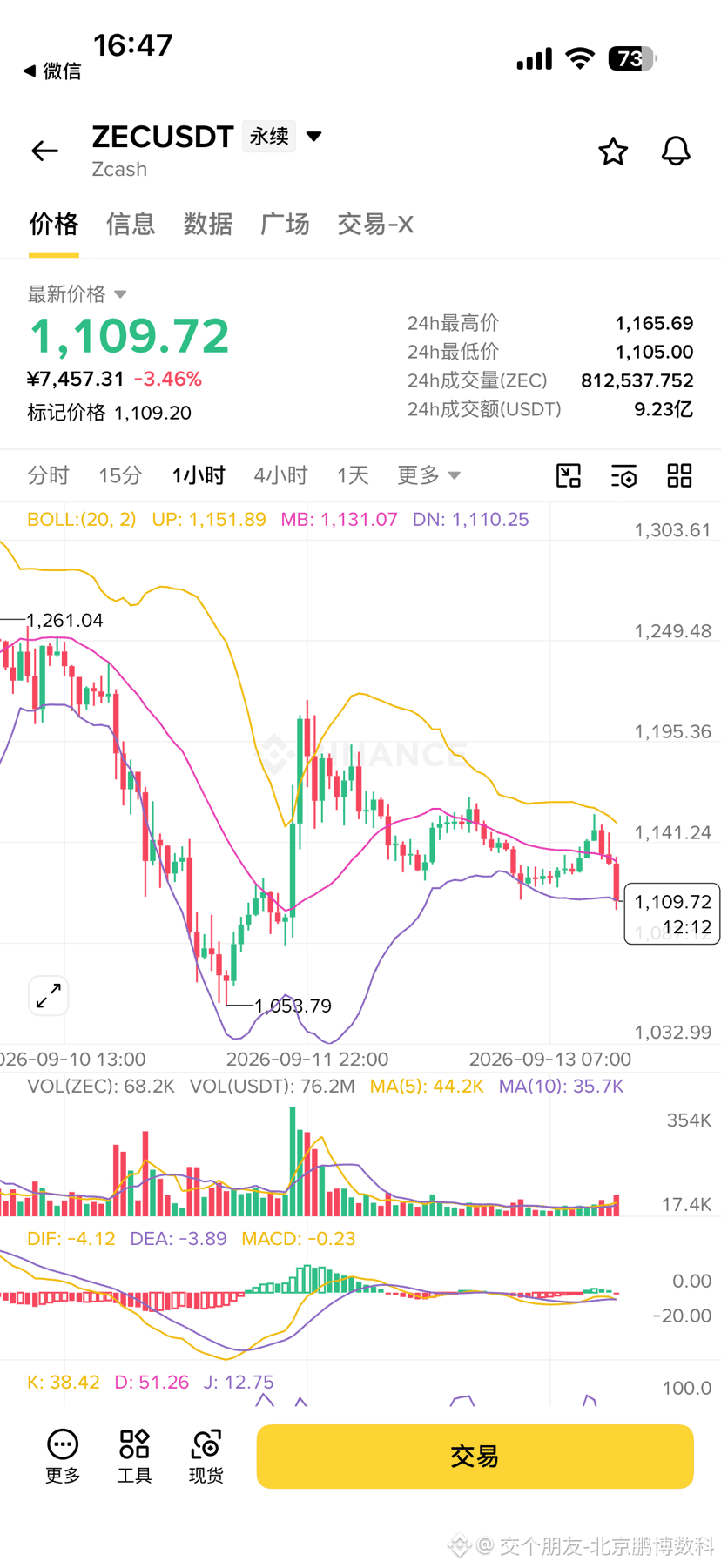Switch to 现货 spot trading
The height and width of the screenshot is (1568, 721).
(x=206, y=1457)
